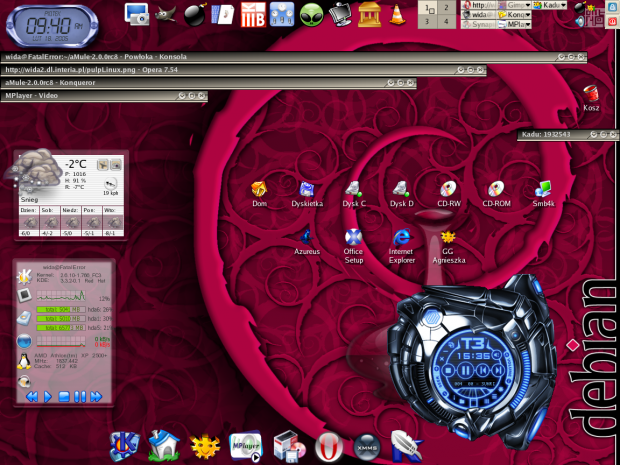Activate the Konsola window title bar
This screenshot has height=465, width=620.
pos(293,57)
